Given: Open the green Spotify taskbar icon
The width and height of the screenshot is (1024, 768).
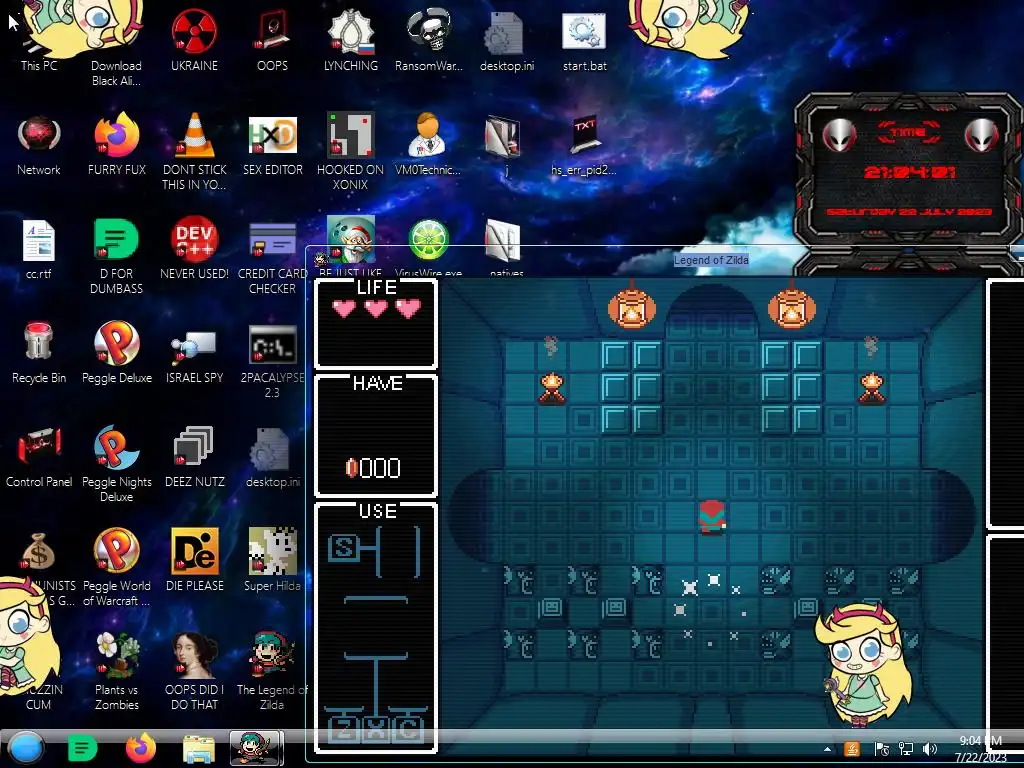Looking at the screenshot, I should tap(82, 748).
